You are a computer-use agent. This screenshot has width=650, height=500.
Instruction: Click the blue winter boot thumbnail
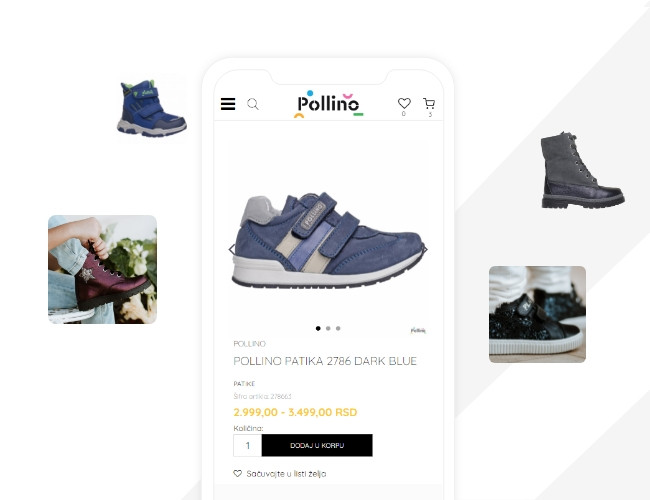152,108
